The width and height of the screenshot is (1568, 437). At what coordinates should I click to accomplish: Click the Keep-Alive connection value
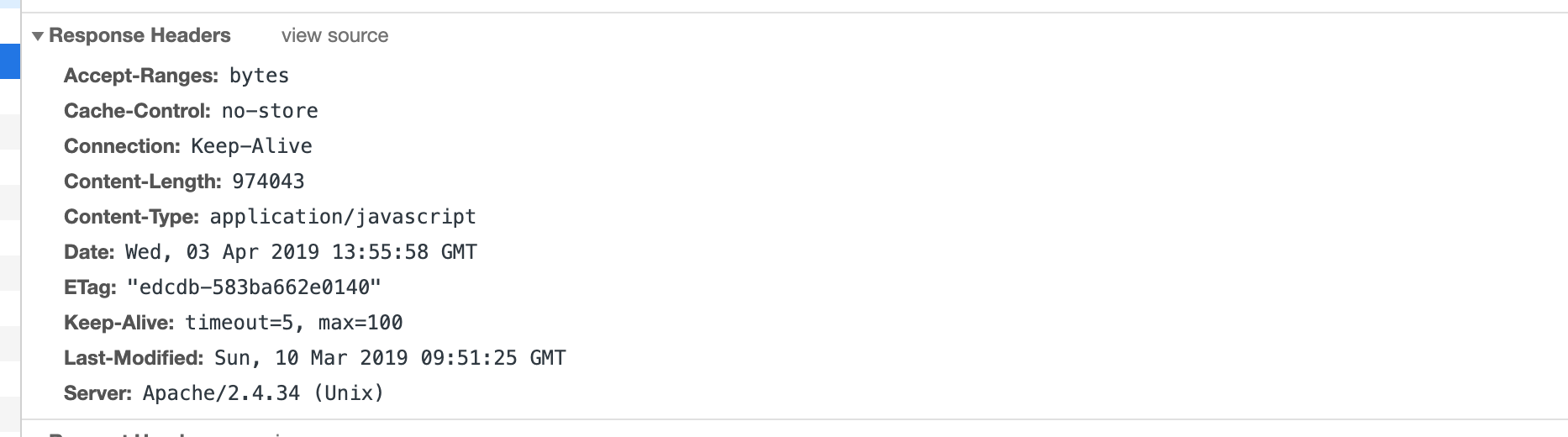251,146
